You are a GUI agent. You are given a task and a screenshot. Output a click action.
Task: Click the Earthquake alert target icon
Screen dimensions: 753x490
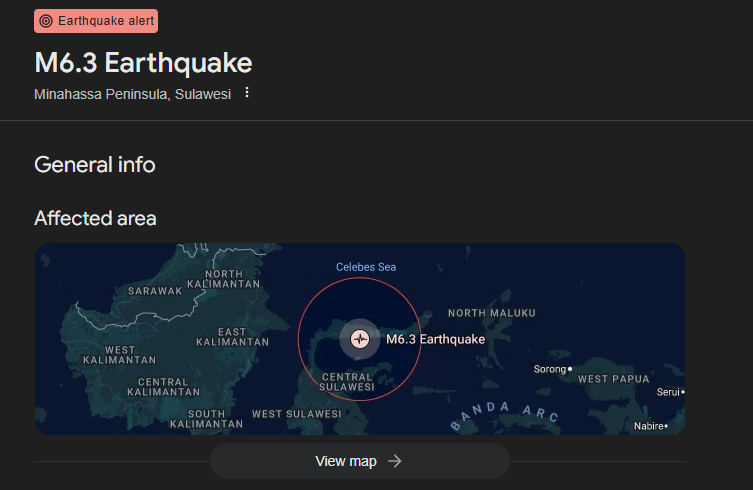(46, 21)
